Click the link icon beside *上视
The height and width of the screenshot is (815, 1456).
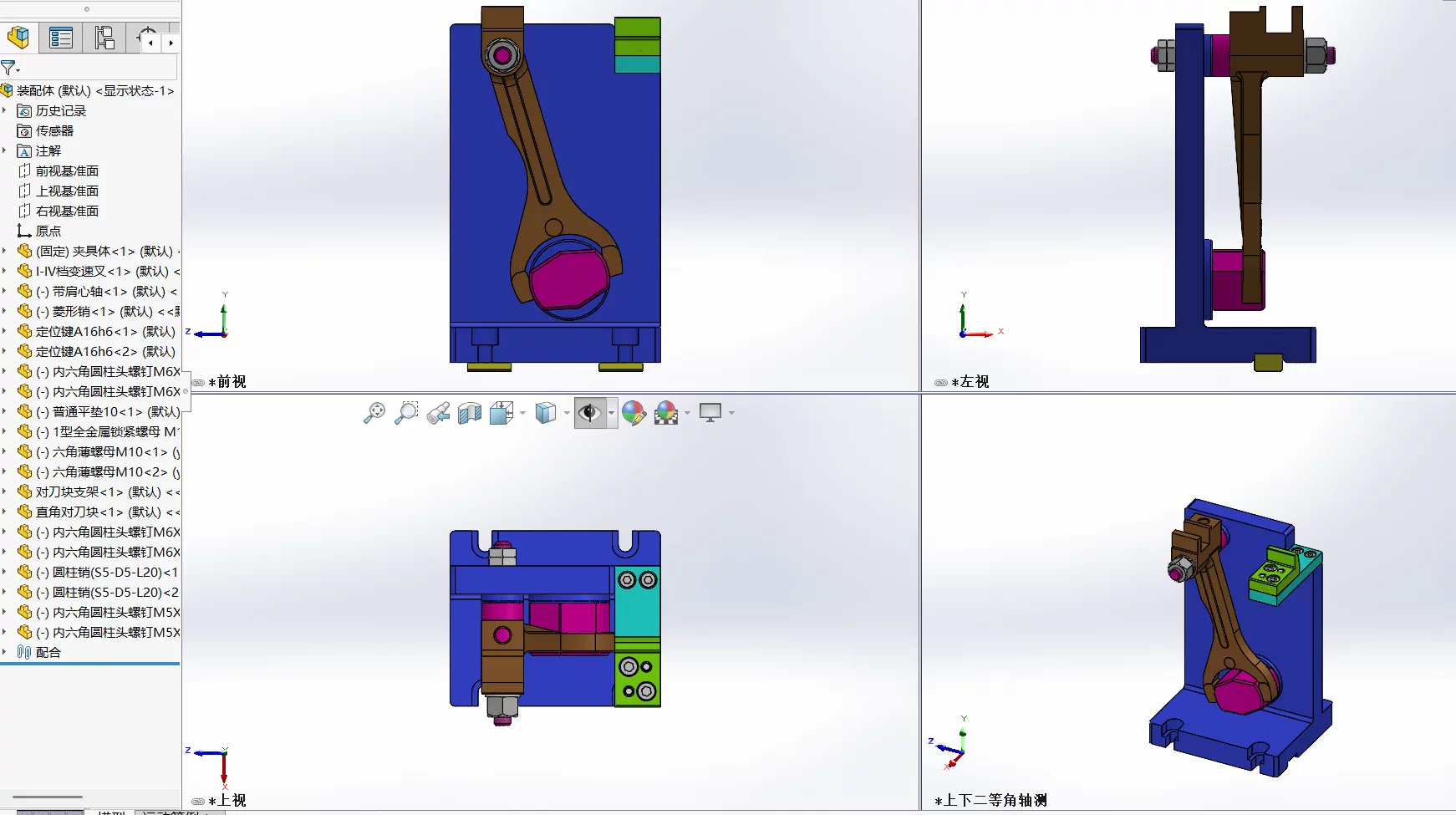pos(198,802)
